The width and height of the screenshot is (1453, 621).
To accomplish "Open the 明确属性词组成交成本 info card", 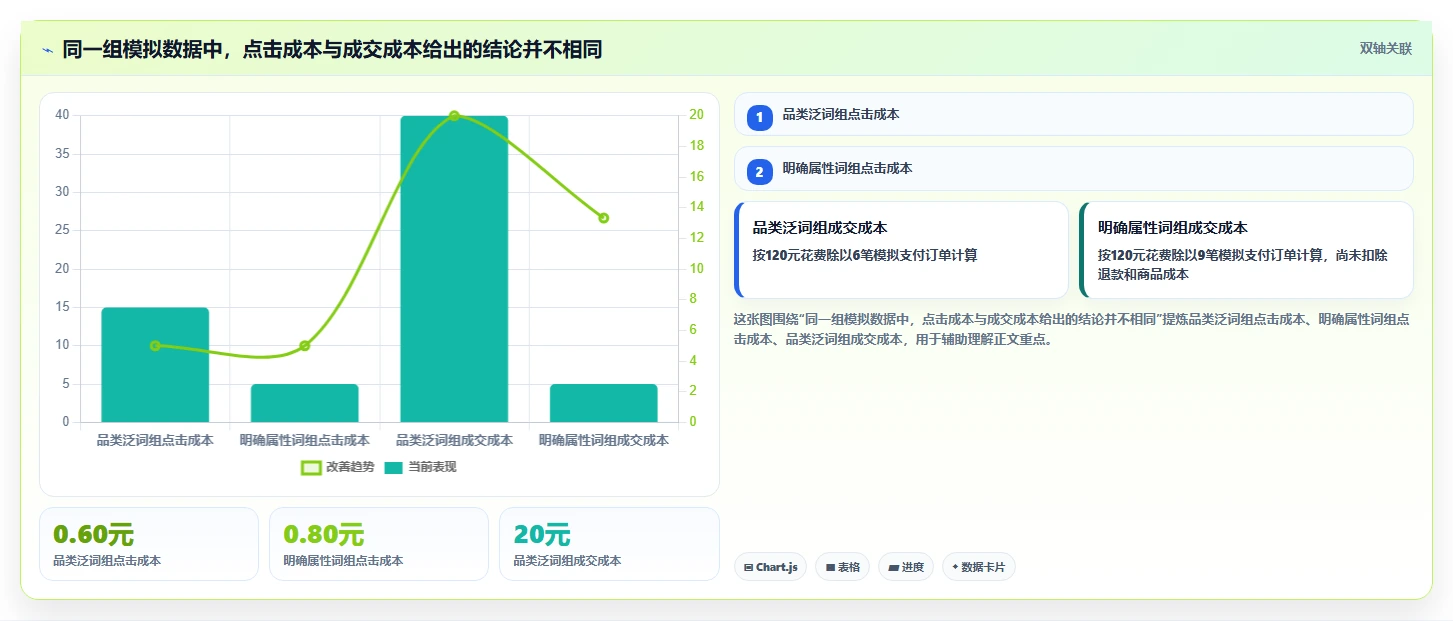I will pos(1246,250).
